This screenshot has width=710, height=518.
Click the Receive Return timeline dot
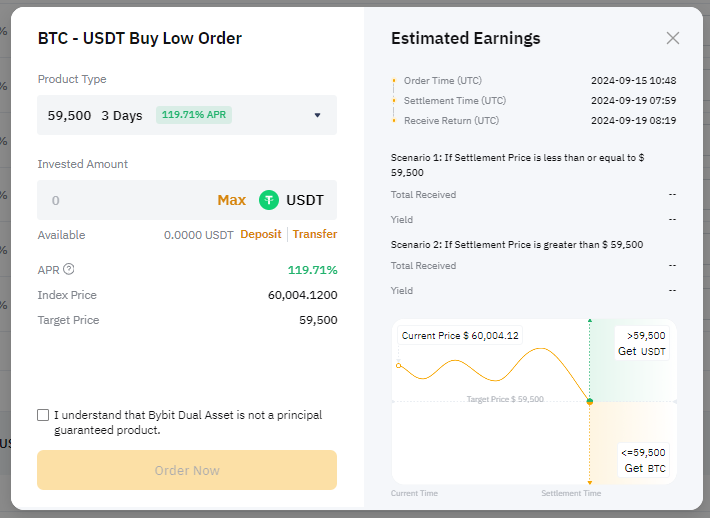pos(394,121)
